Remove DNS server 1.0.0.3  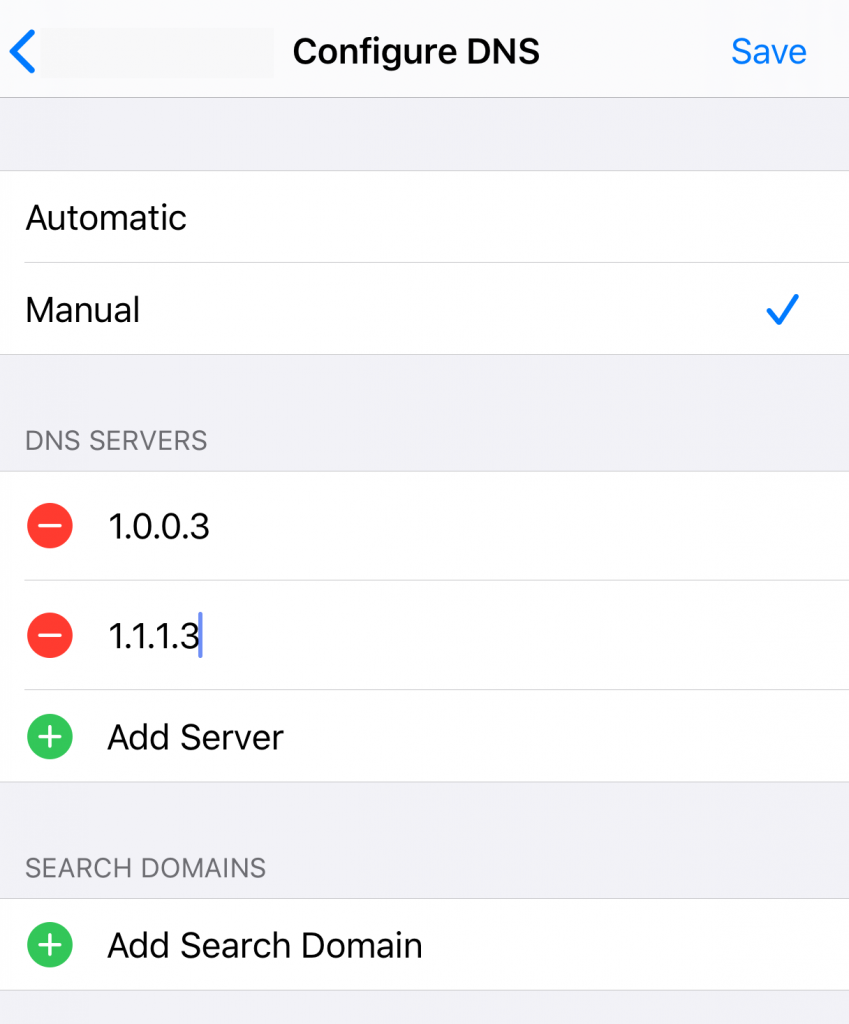point(50,526)
